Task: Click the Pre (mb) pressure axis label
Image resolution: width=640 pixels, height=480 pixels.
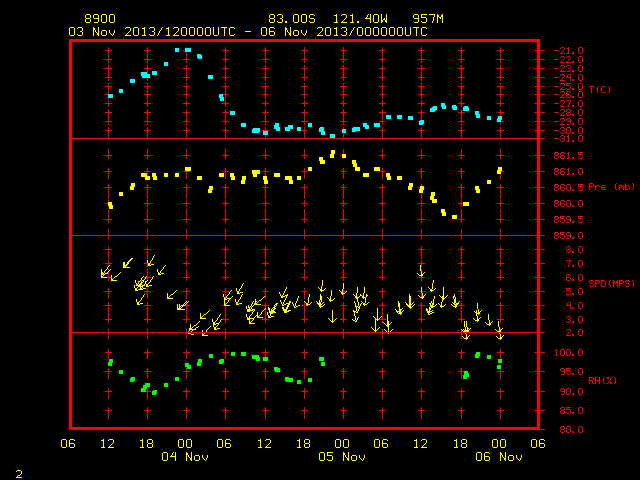Action: (611, 187)
